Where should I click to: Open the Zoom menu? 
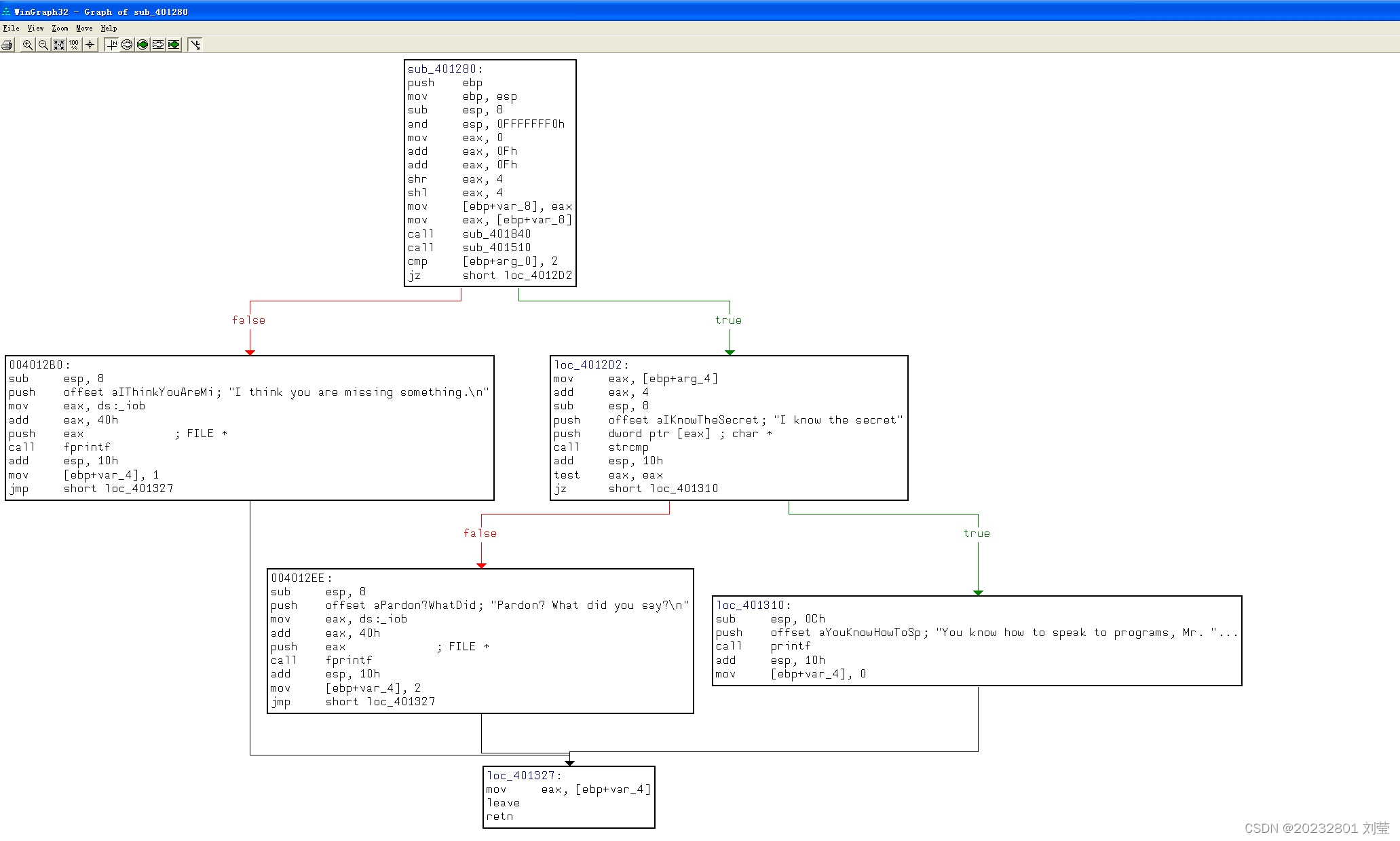pos(60,29)
